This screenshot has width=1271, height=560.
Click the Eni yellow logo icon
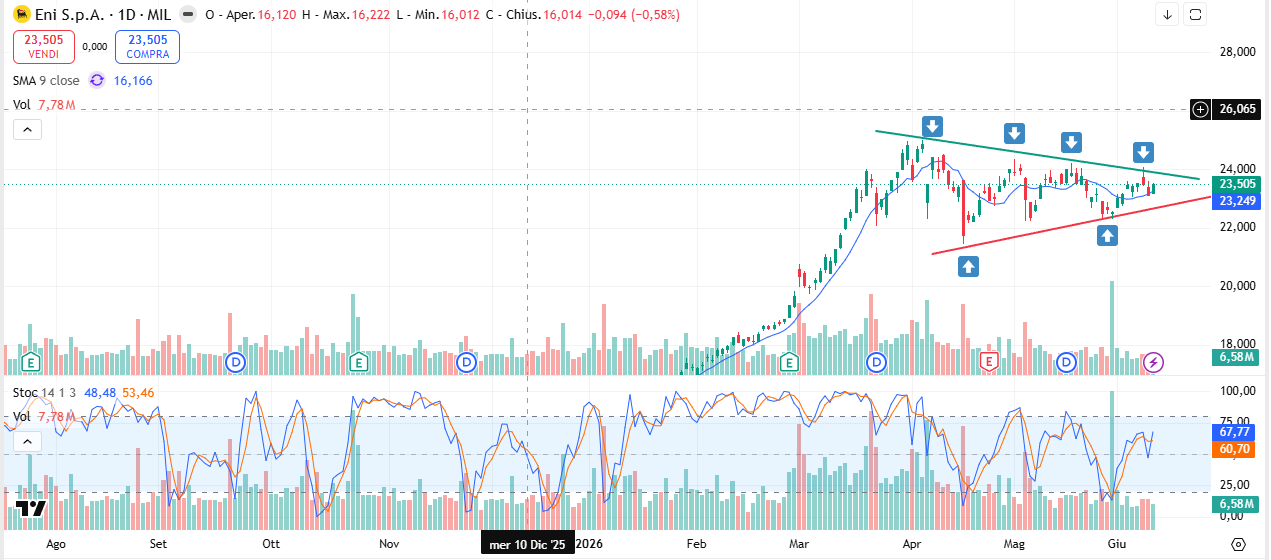20,16
